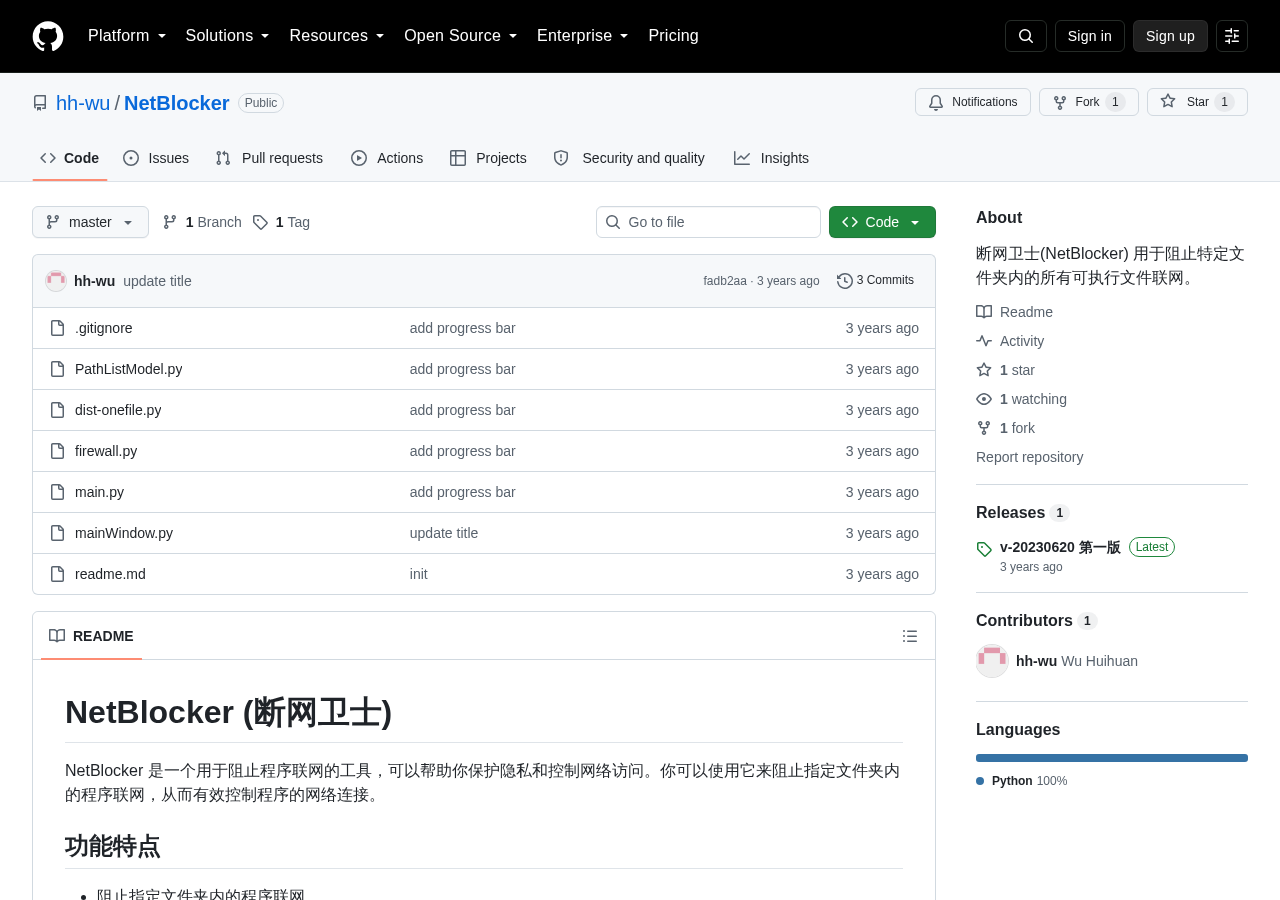
Task: Switch to the Actions tab
Action: (387, 158)
